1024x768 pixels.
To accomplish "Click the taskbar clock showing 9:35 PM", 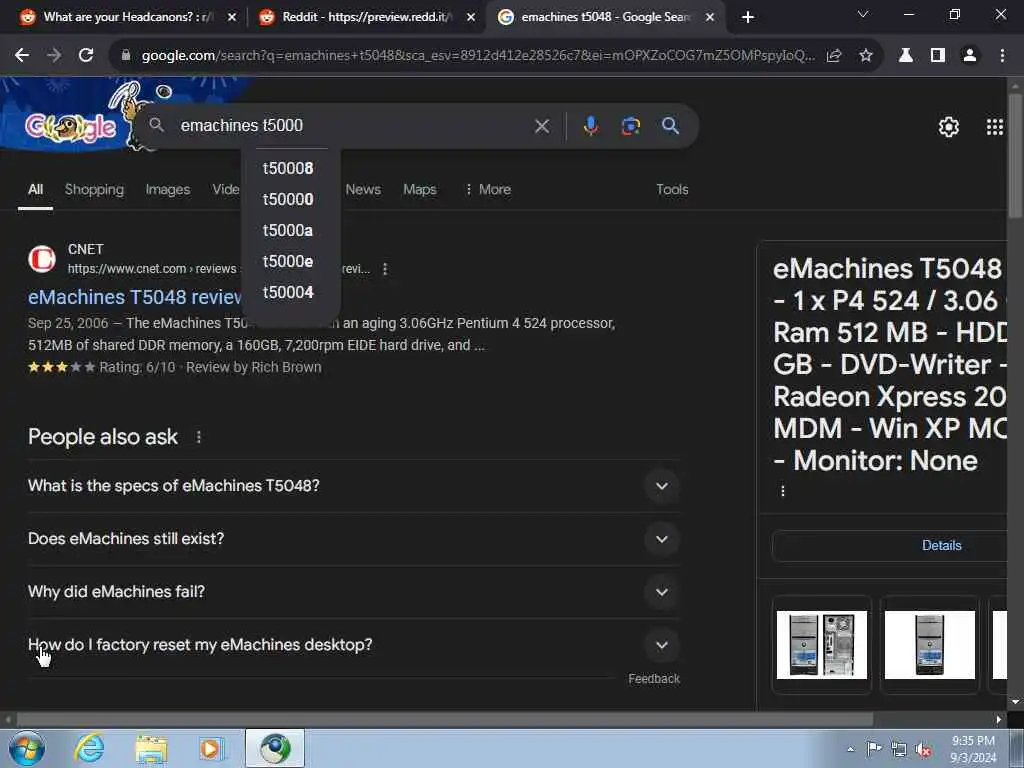I will click(x=973, y=749).
